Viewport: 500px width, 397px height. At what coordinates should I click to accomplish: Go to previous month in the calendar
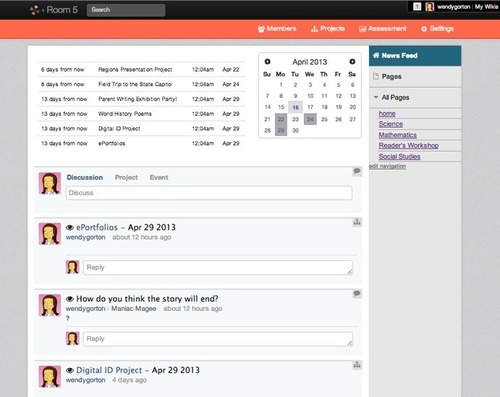point(267,62)
